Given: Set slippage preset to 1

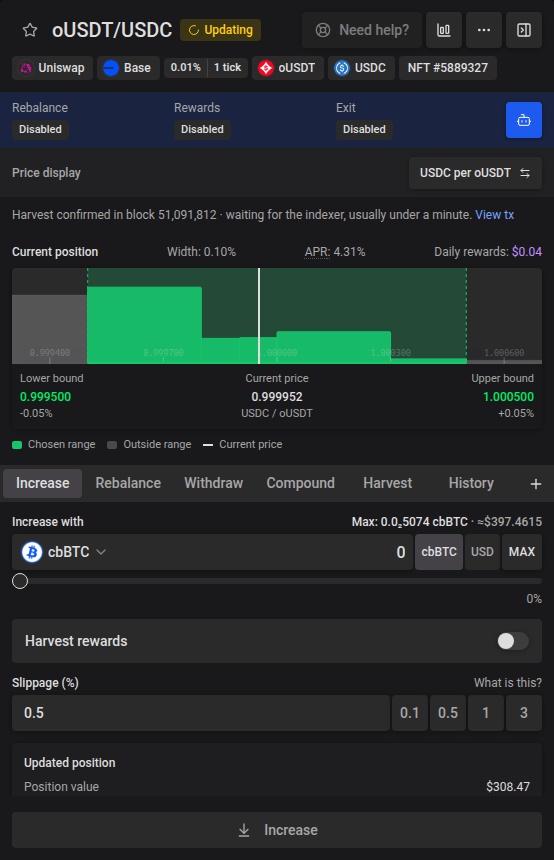Looking at the screenshot, I should (x=486, y=713).
